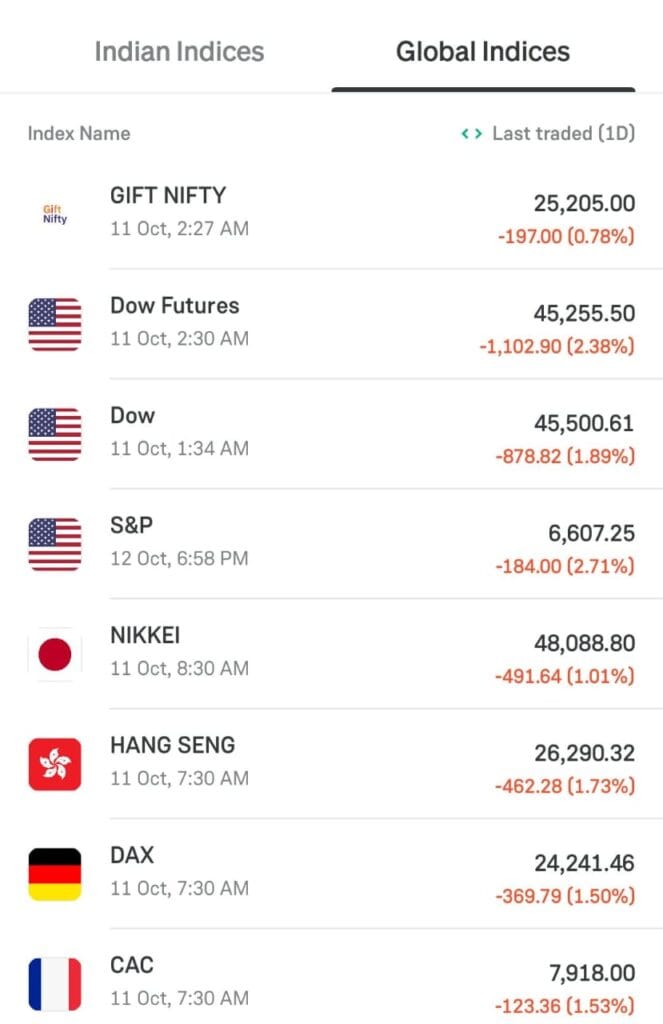Viewport: 663px width, 1024px height.
Task: Select the Hong Kong flag beside HANG SENG
Action: 55,762
